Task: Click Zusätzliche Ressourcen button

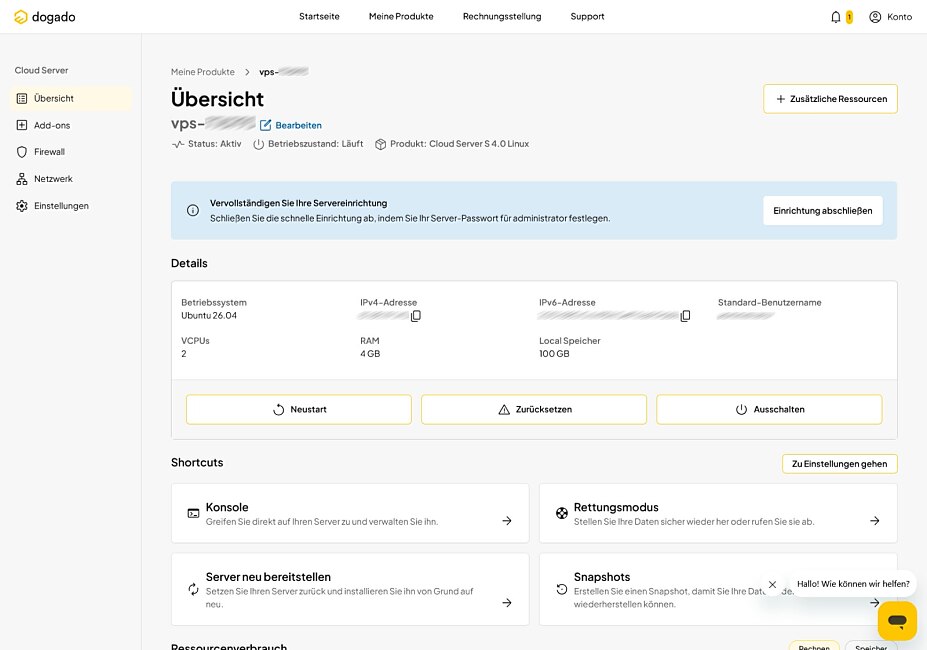Action: 830,99
